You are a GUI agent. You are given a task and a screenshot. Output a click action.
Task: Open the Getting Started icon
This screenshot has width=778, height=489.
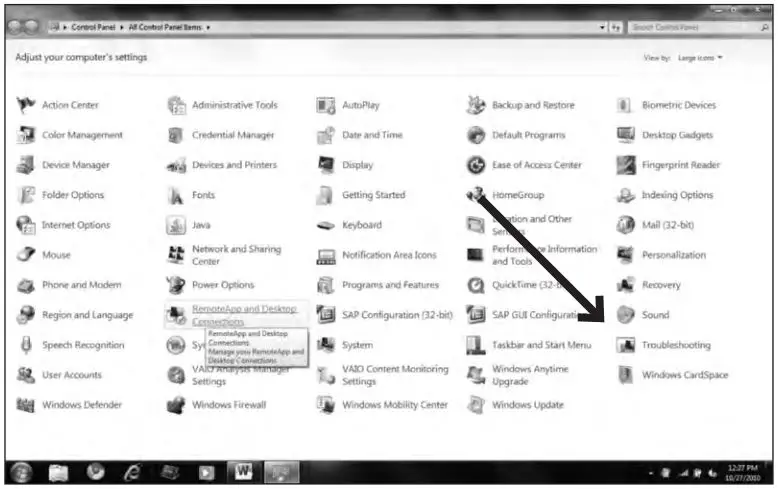pos(326,195)
